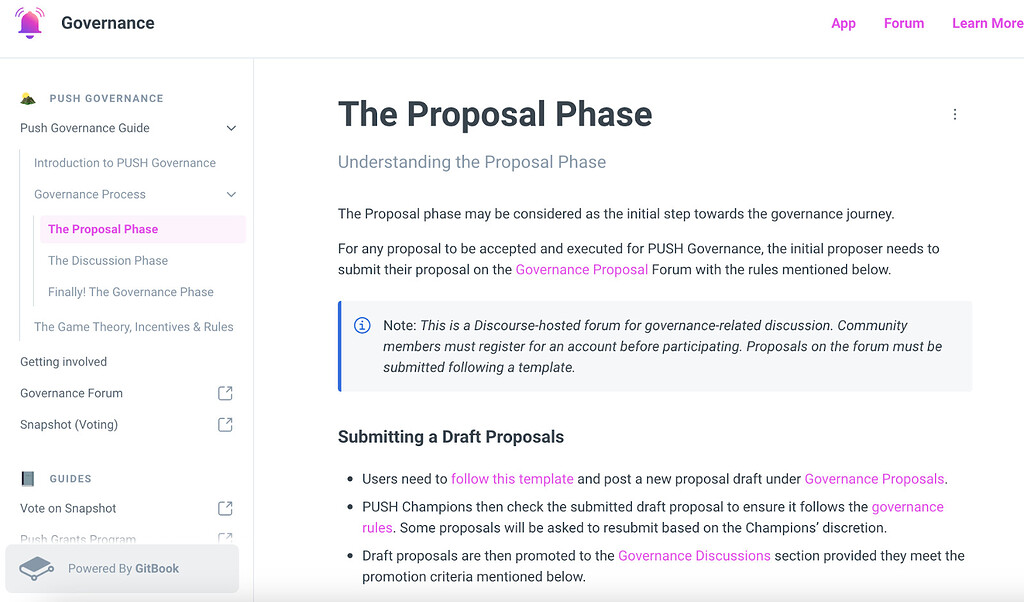Click the info icon in the Note box
Viewport: 1024px width, 602px height.
point(360,326)
